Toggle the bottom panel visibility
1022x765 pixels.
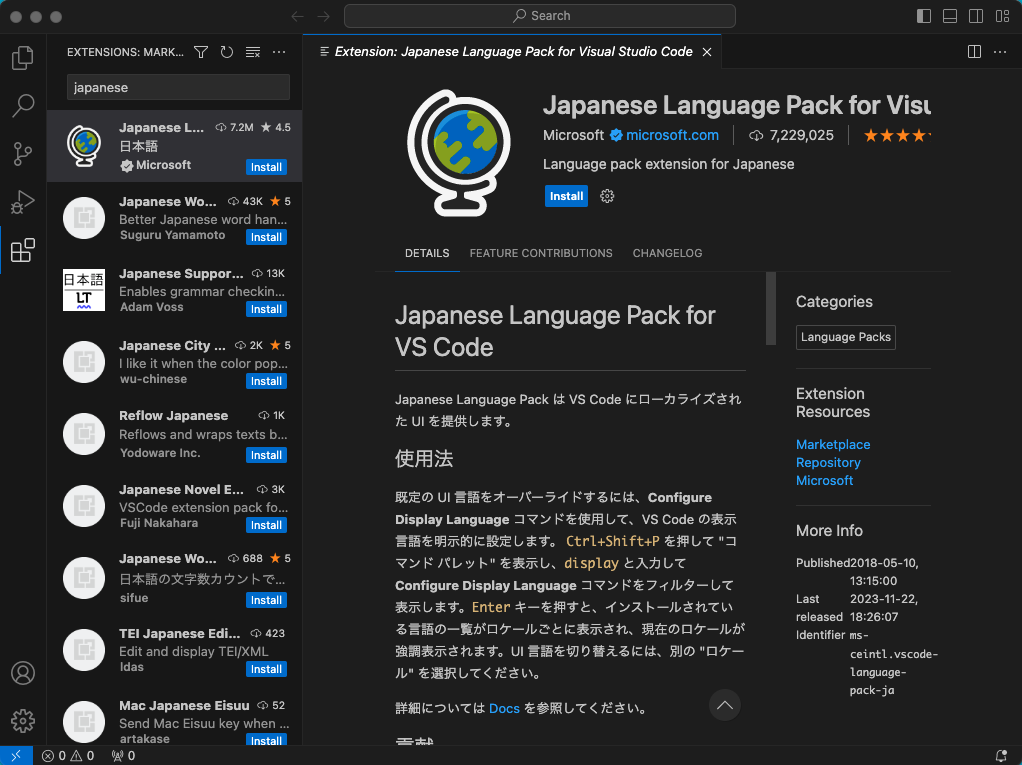(950, 16)
